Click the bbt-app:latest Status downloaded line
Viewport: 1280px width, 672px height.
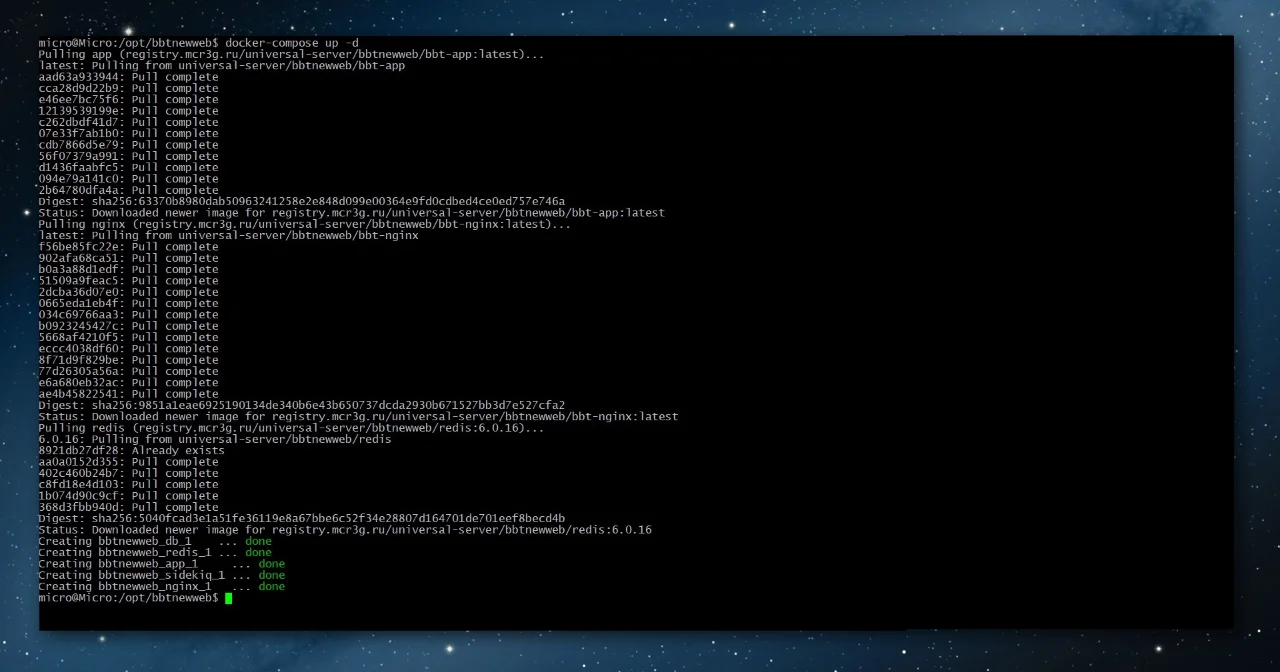click(352, 213)
